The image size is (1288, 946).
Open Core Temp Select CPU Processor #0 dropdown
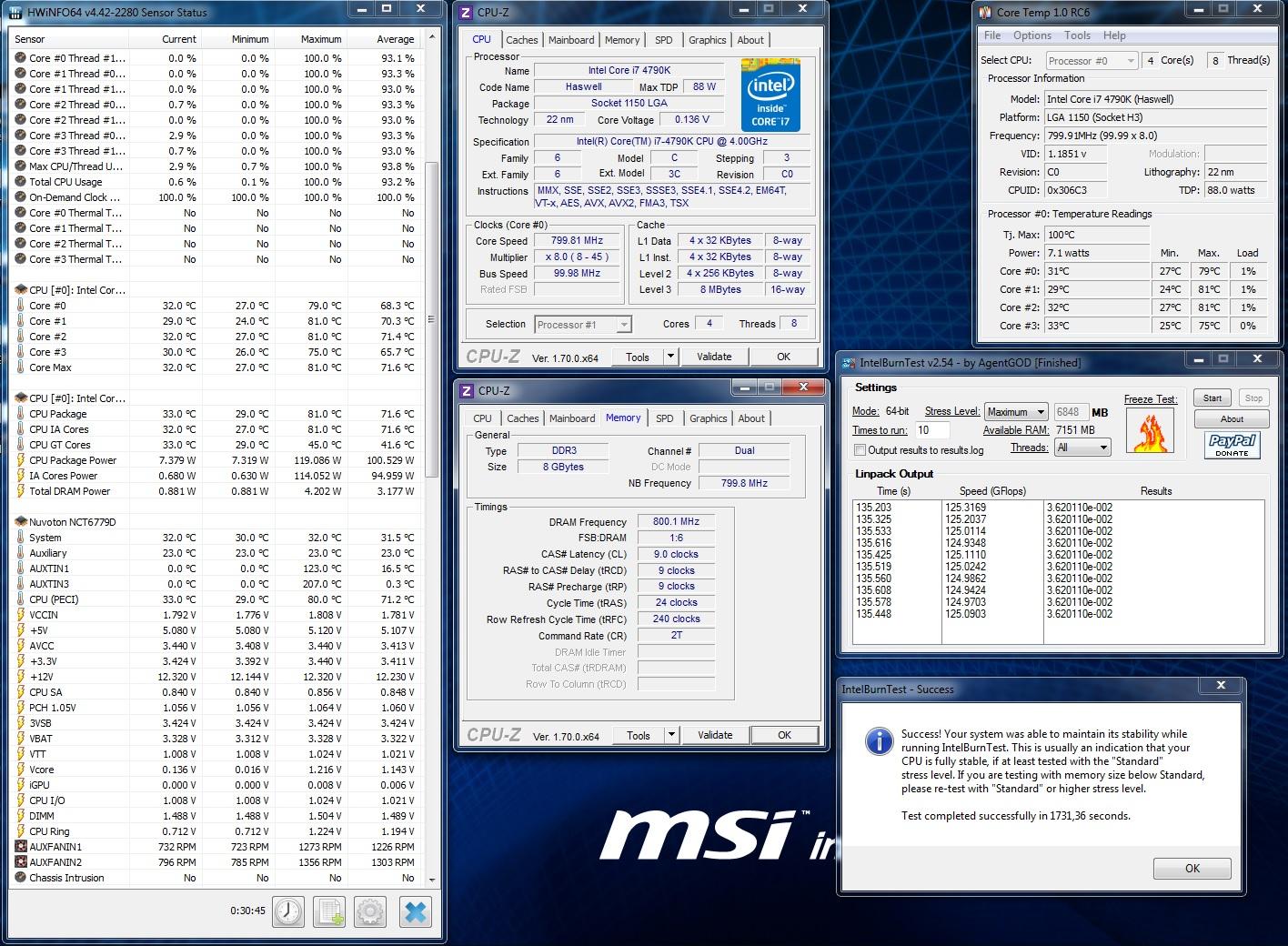pyautogui.click(x=1092, y=61)
